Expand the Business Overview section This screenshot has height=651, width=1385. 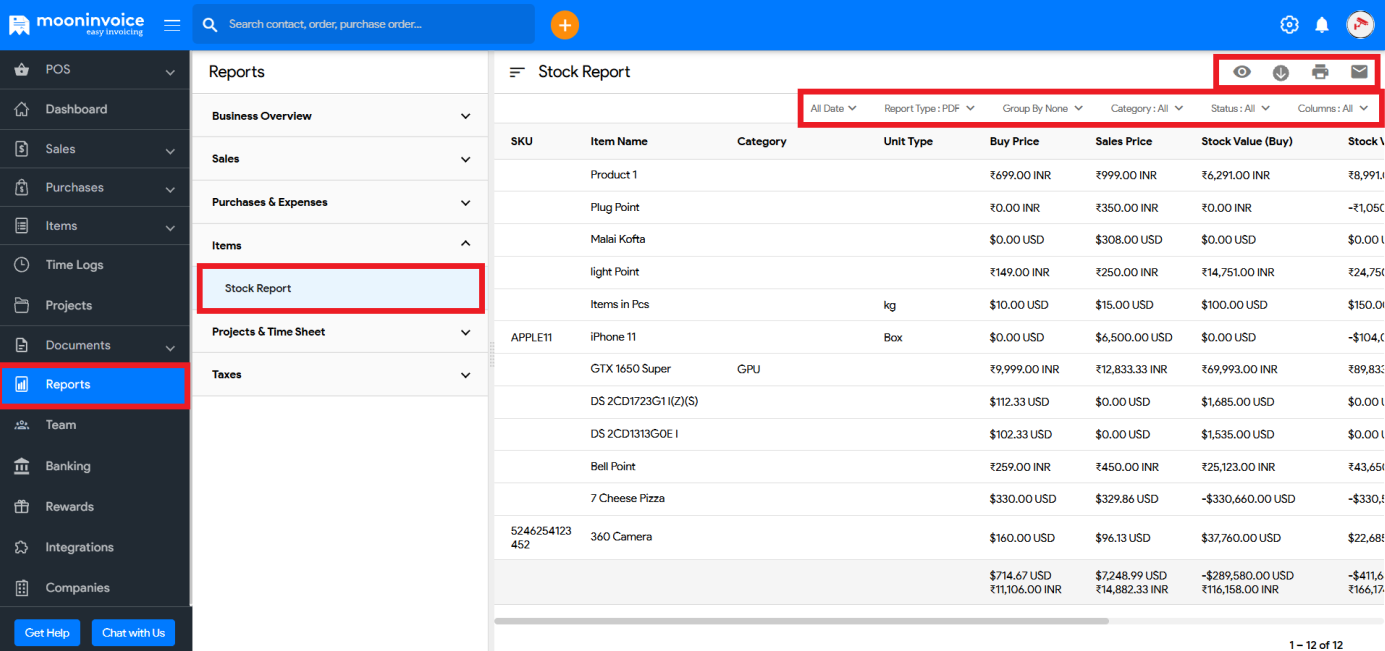pos(340,116)
